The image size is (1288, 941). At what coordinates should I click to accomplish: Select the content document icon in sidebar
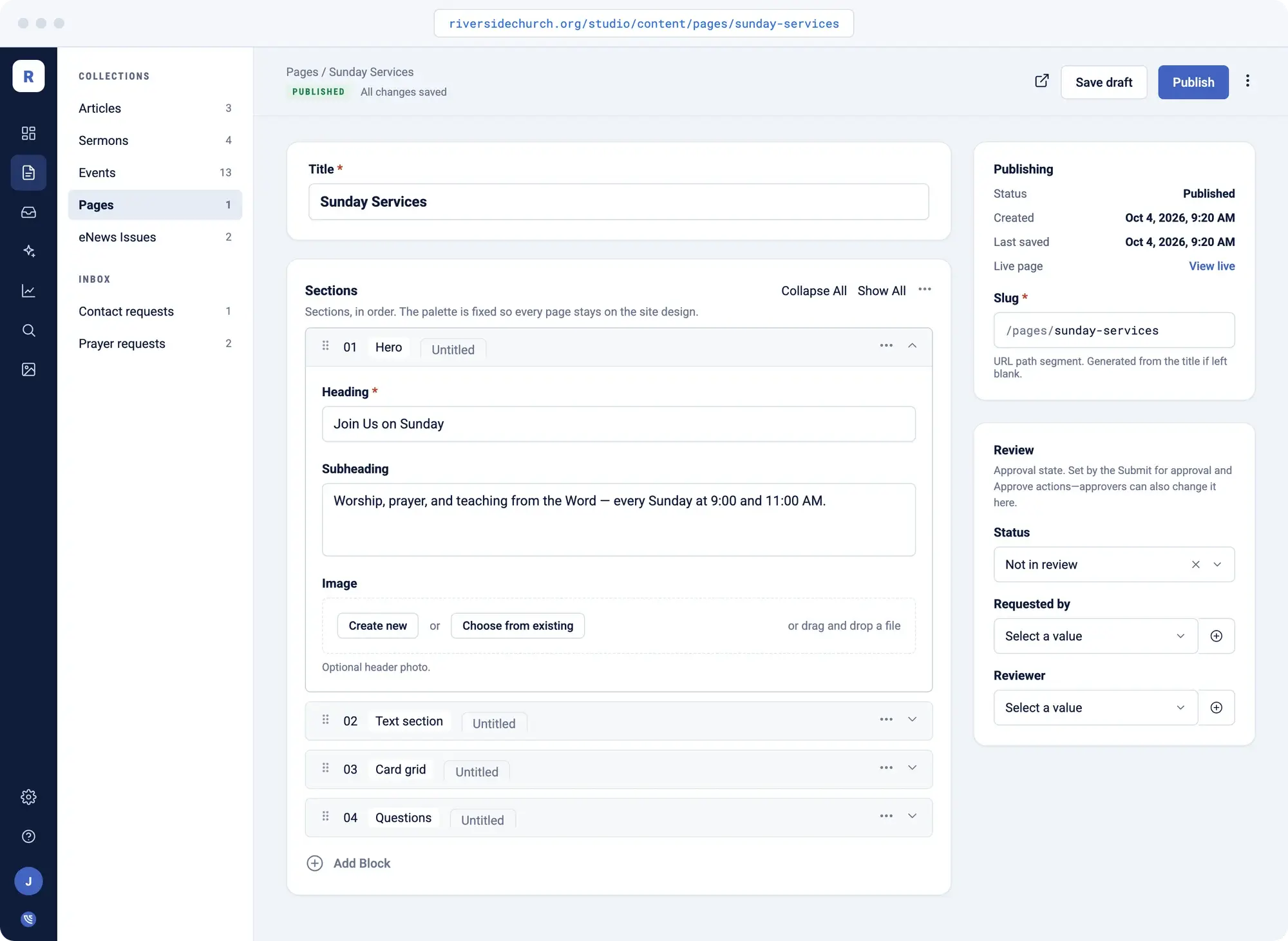(28, 173)
